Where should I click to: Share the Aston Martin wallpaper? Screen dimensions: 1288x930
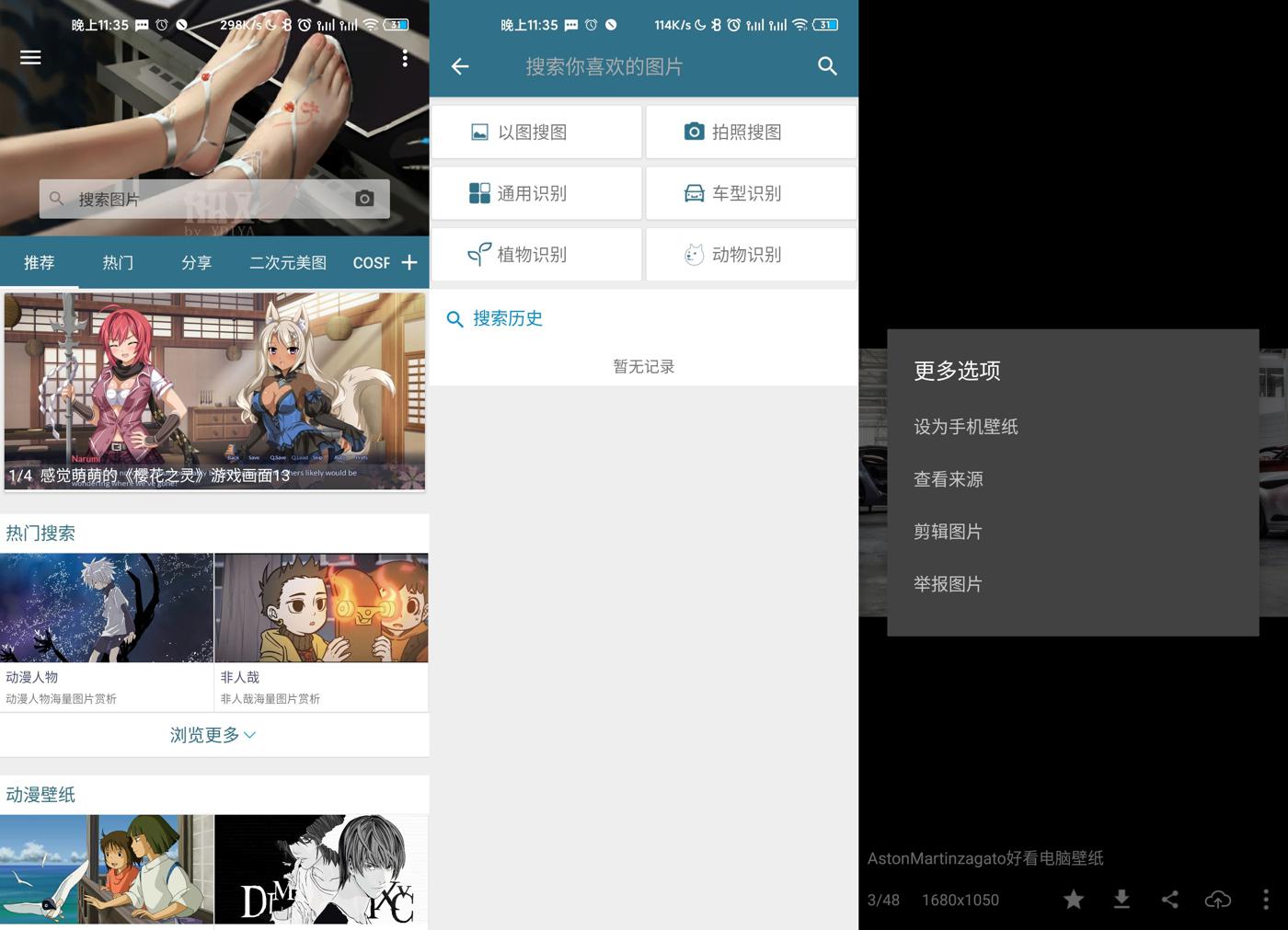click(1169, 900)
